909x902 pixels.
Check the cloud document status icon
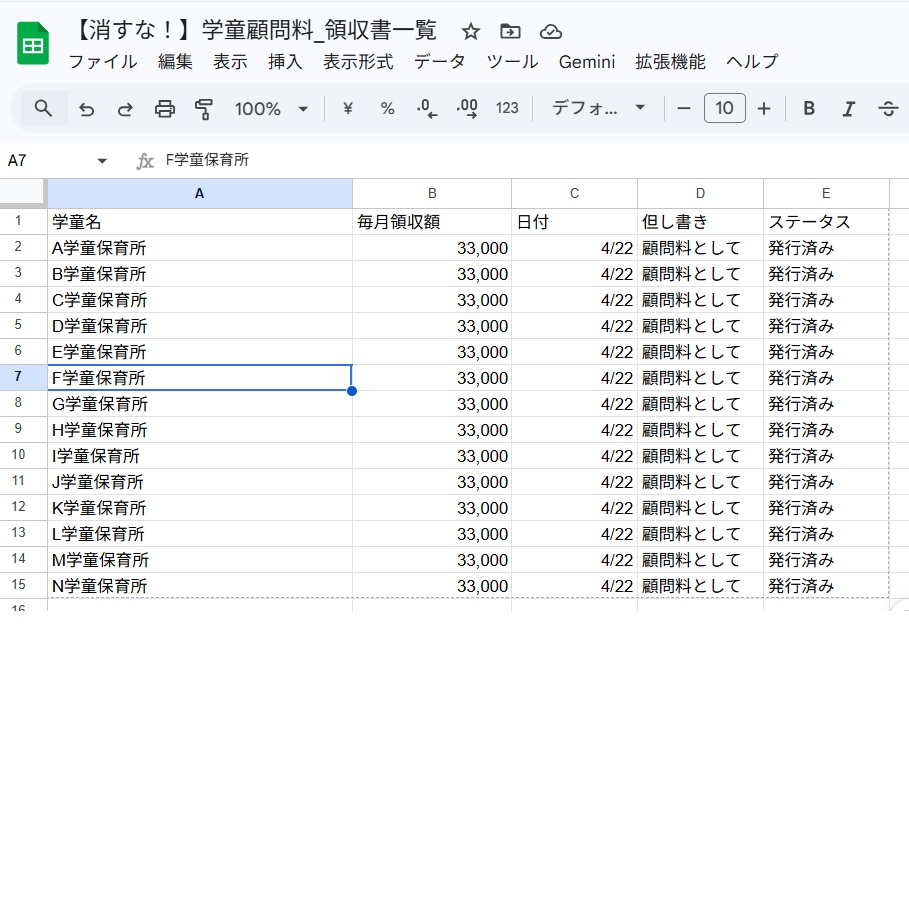(x=550, y=31)
